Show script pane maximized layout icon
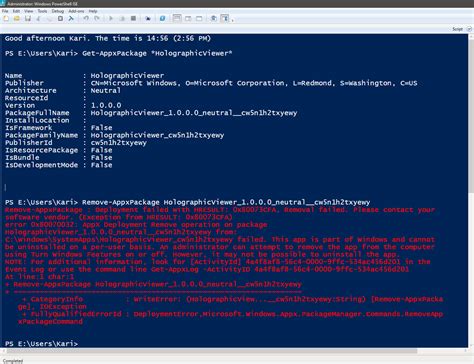This screenshot has height=364, width=474. coord(199,18)
